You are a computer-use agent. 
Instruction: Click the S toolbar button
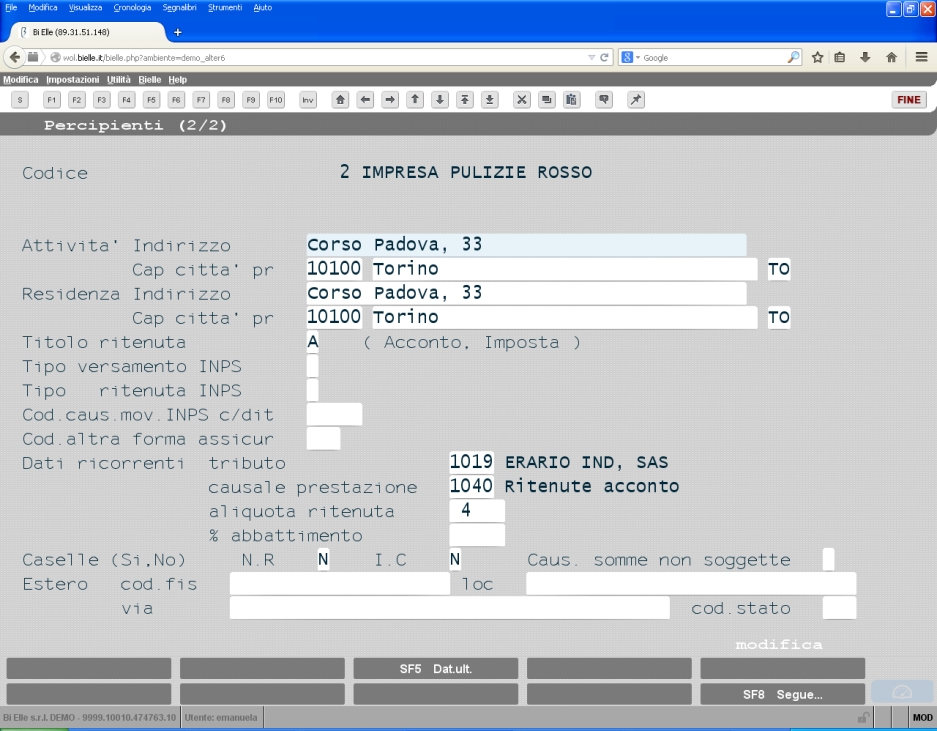coord(20,100)
